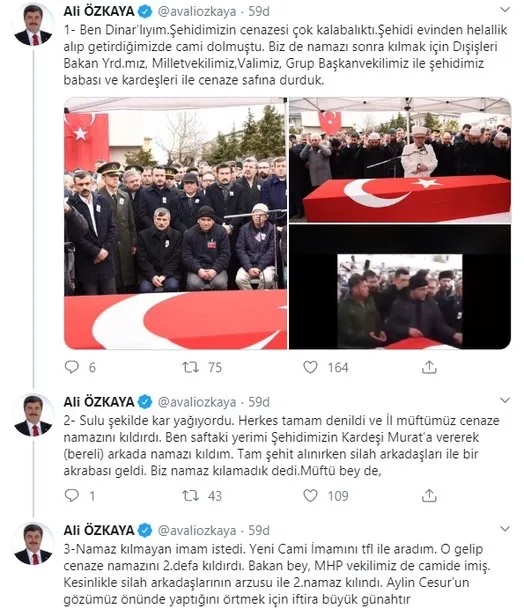Screen dimensions: 524x616
Task: Click the profile avatar of the third tweet
Action: pyautogui.click(x=33, y=544)
